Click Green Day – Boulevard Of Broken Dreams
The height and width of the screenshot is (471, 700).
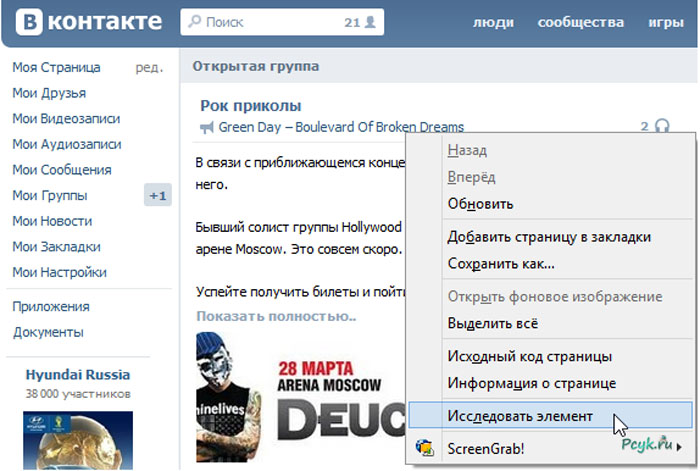click(341, 127)
